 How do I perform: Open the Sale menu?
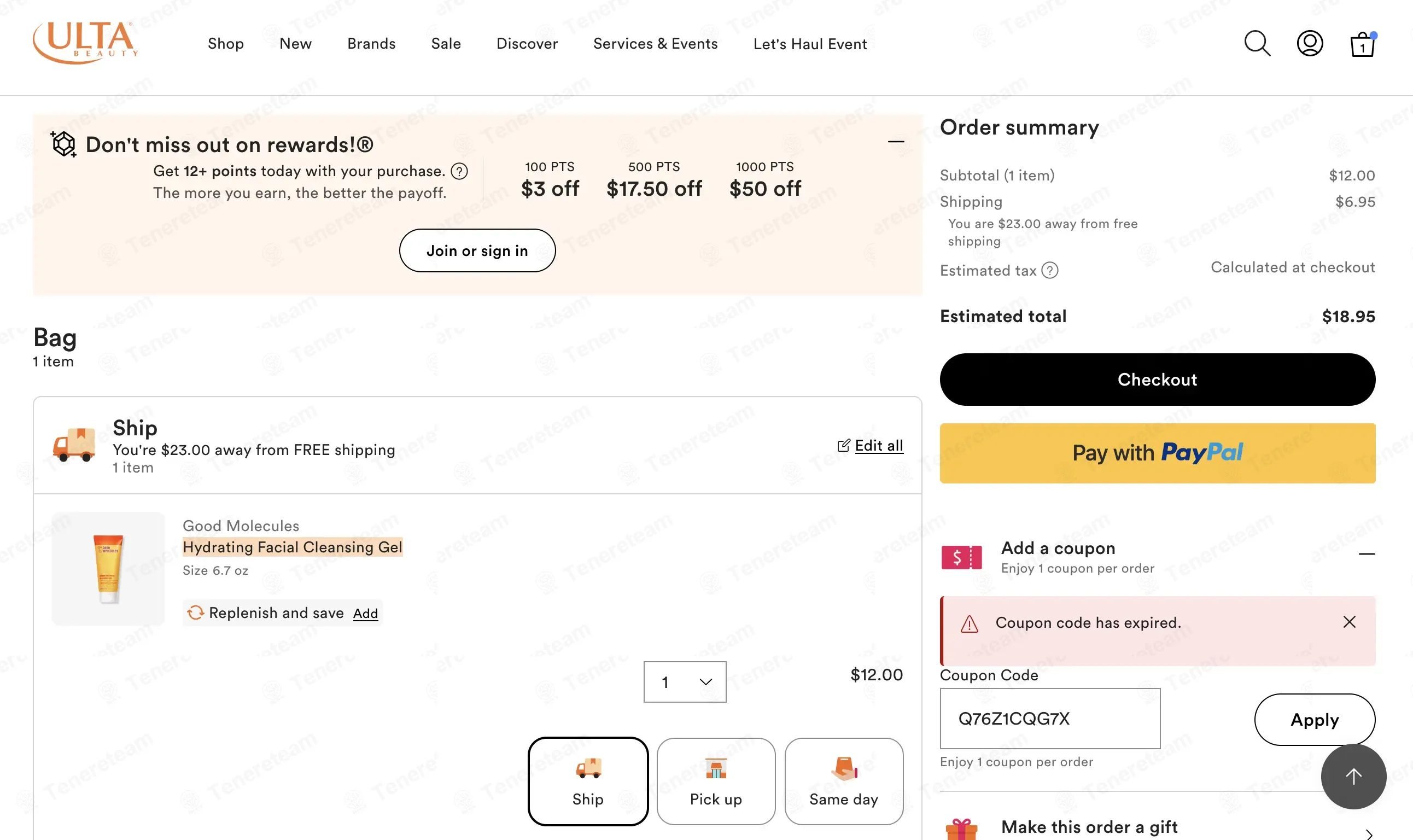446,44
